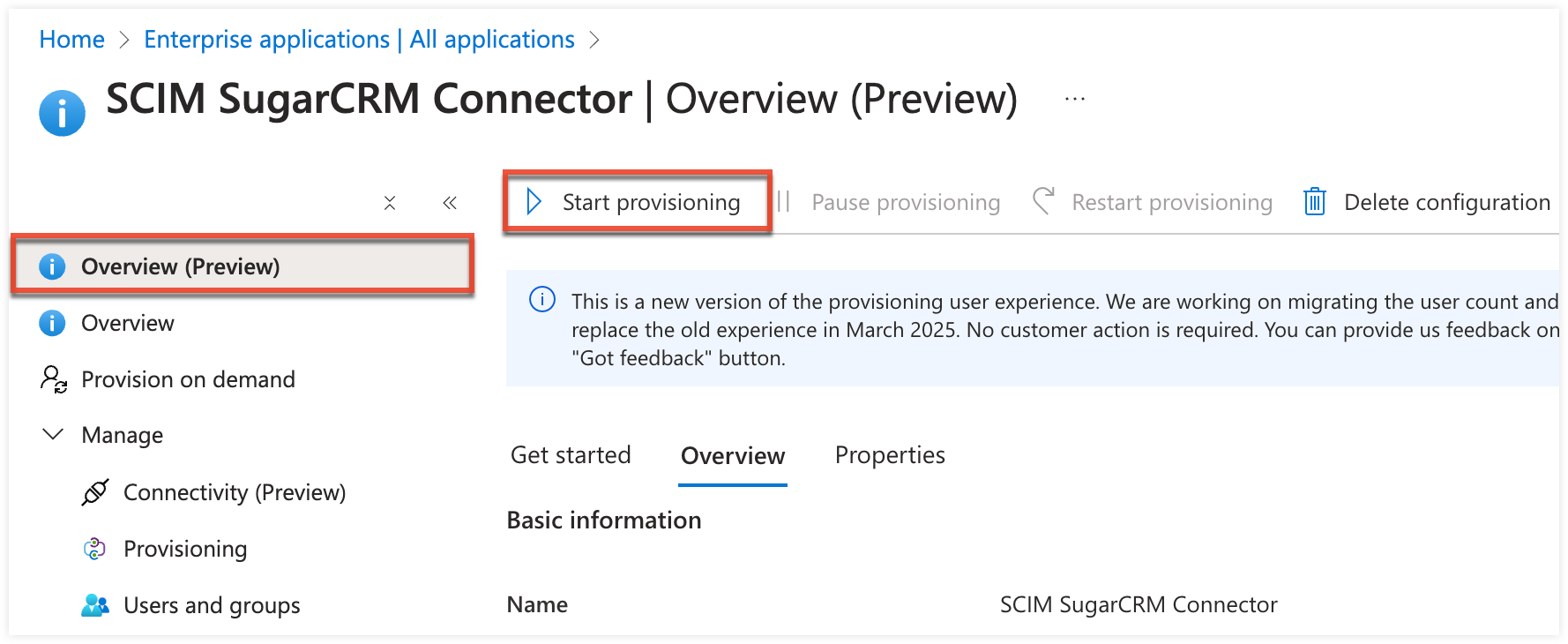Click the Restart provisioning circular arrow icon
Image resolution: width=1568 pixels, height=644 pixels.
1043,201
